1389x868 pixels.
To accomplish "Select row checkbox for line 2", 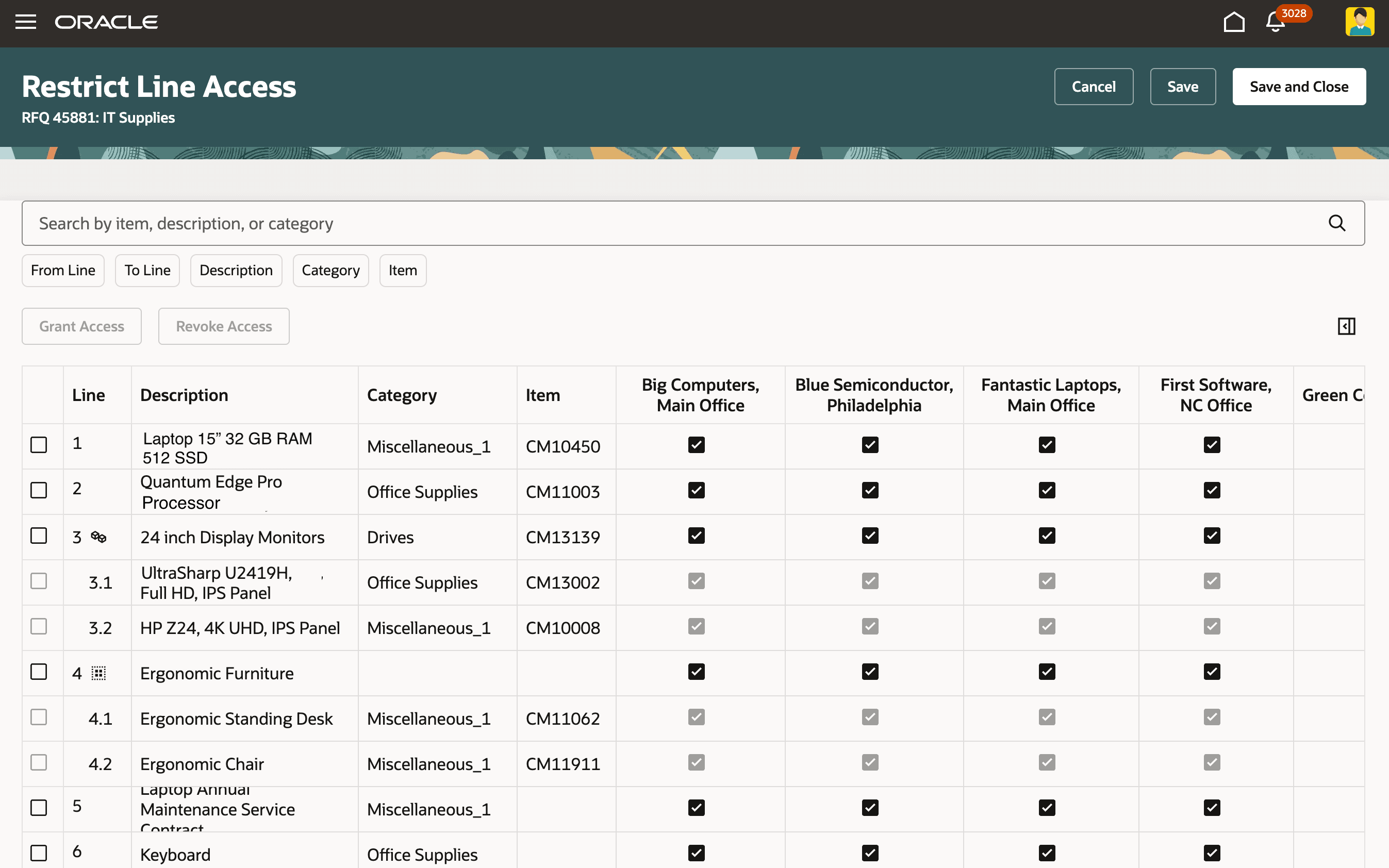I will coord(39,490).
